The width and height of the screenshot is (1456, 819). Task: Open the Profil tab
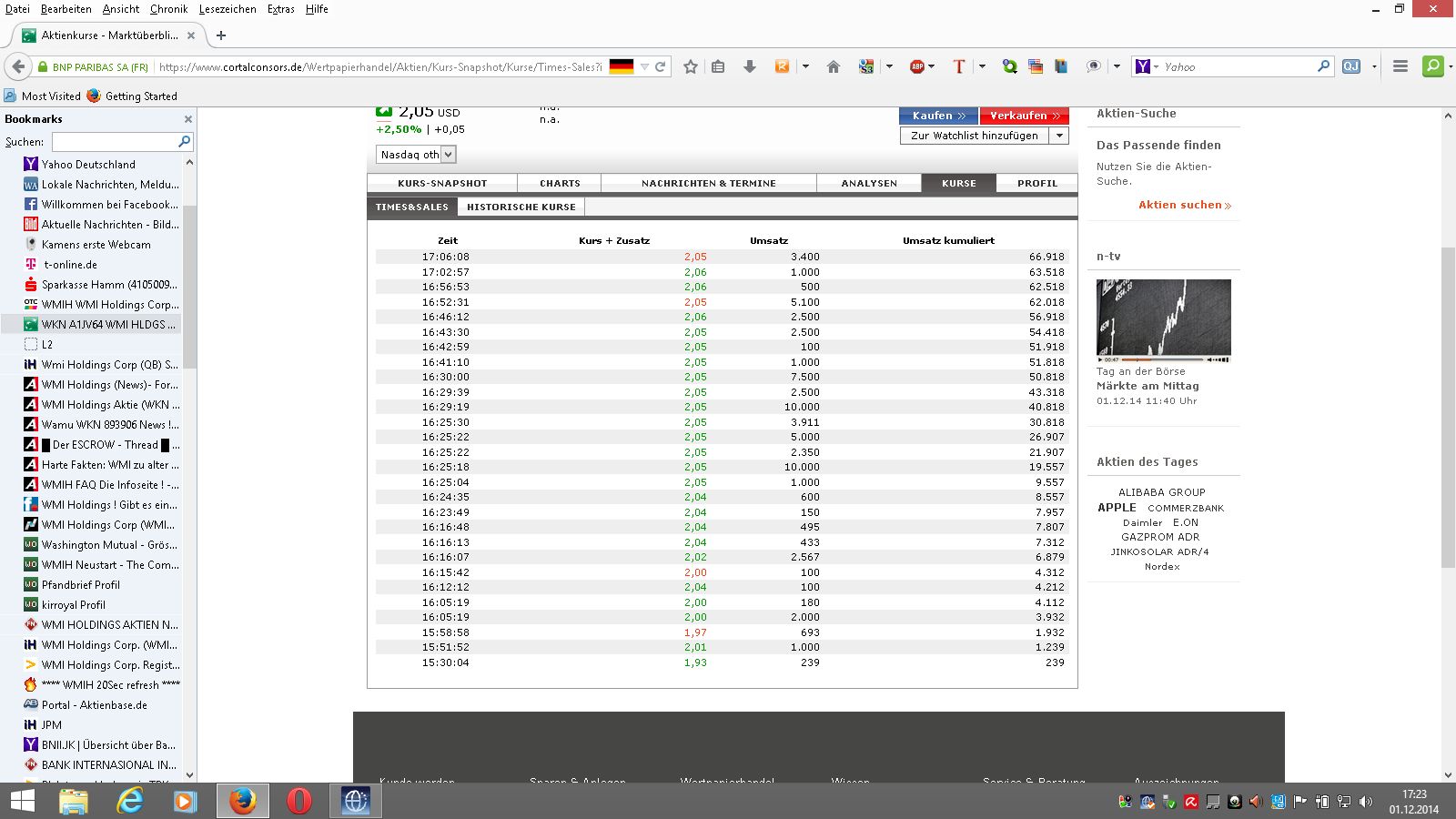click(x=1037, y=183)
